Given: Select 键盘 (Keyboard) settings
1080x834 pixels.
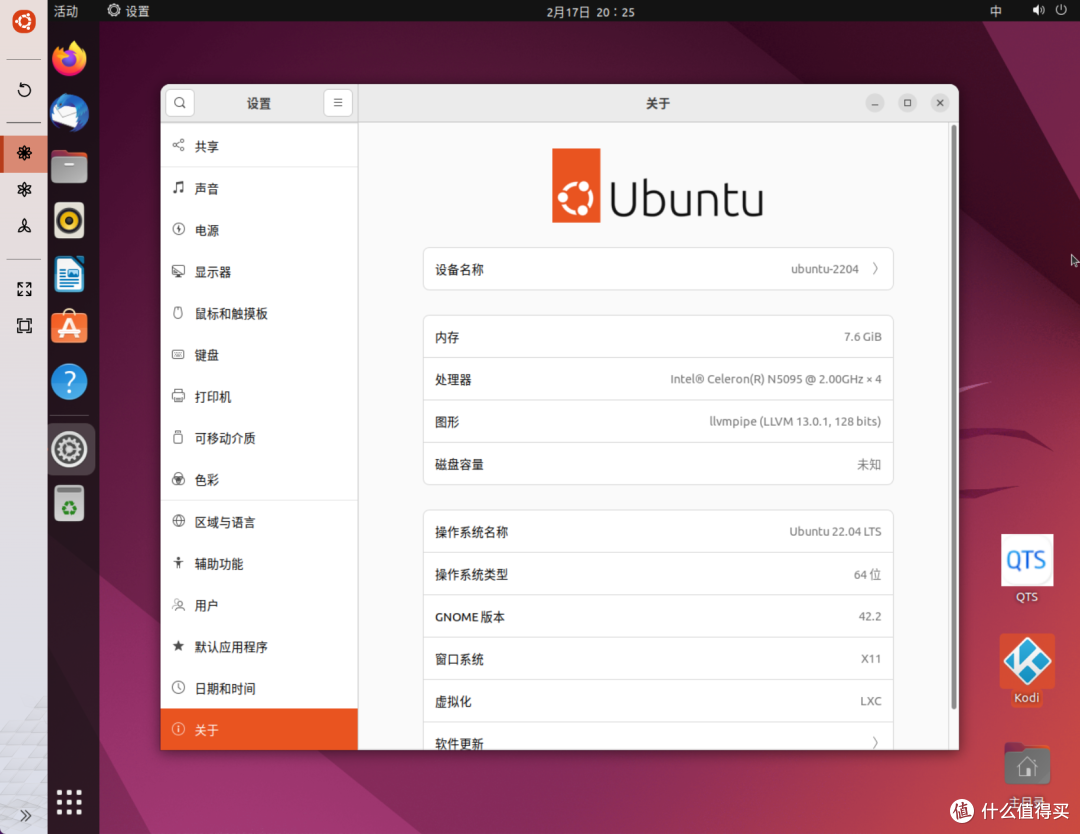Looking at the screenshot, I should pyautogui.click(x=259, y=355).
